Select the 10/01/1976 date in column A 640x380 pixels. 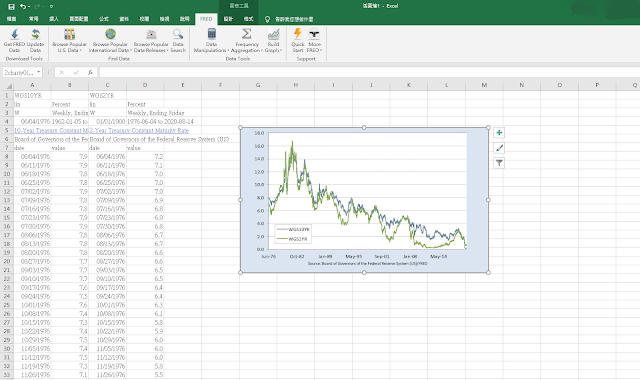pos(32,305)
